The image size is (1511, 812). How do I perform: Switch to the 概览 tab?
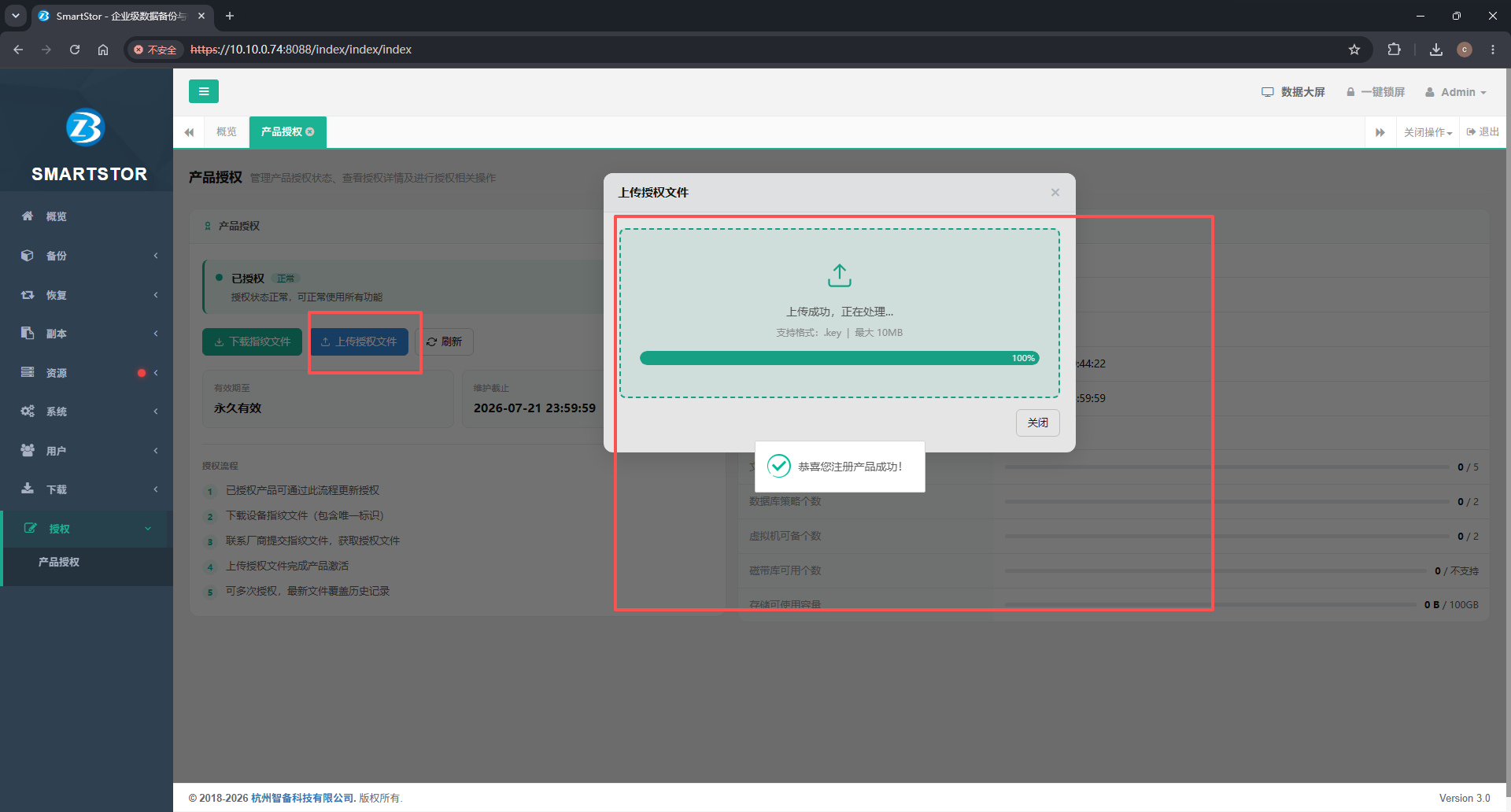click(x=227, y=131)
